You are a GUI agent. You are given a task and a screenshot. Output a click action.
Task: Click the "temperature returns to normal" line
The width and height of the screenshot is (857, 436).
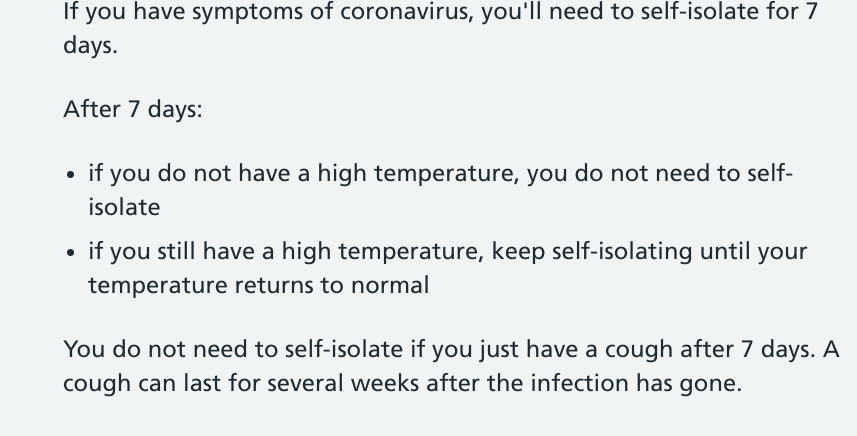pos(259,285)
